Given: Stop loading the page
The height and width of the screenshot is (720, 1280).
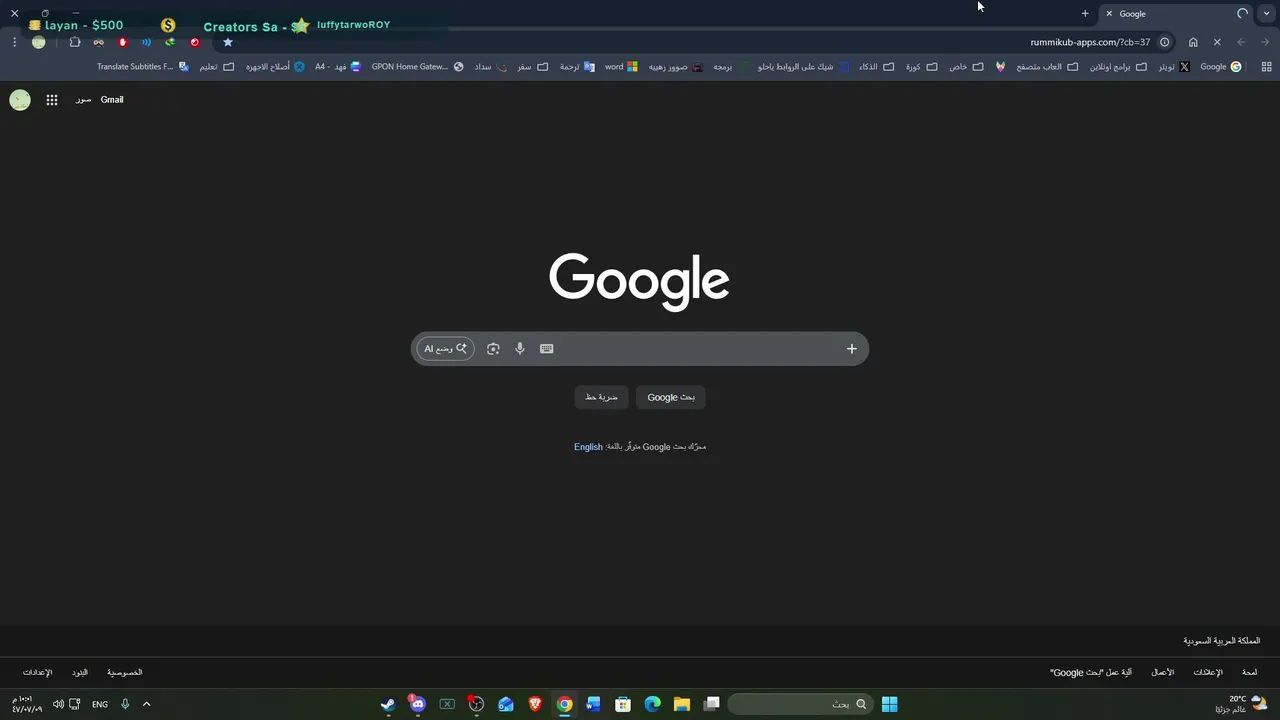Looking at the screenshot, I should click(1217, 42).
